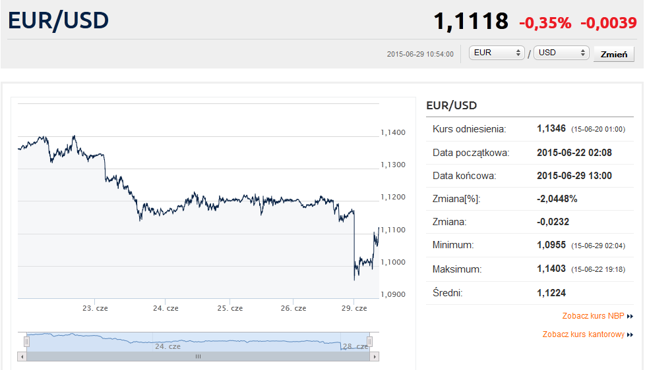
Task: Click the left handle of the range navigator
Action: coord(27,341)
